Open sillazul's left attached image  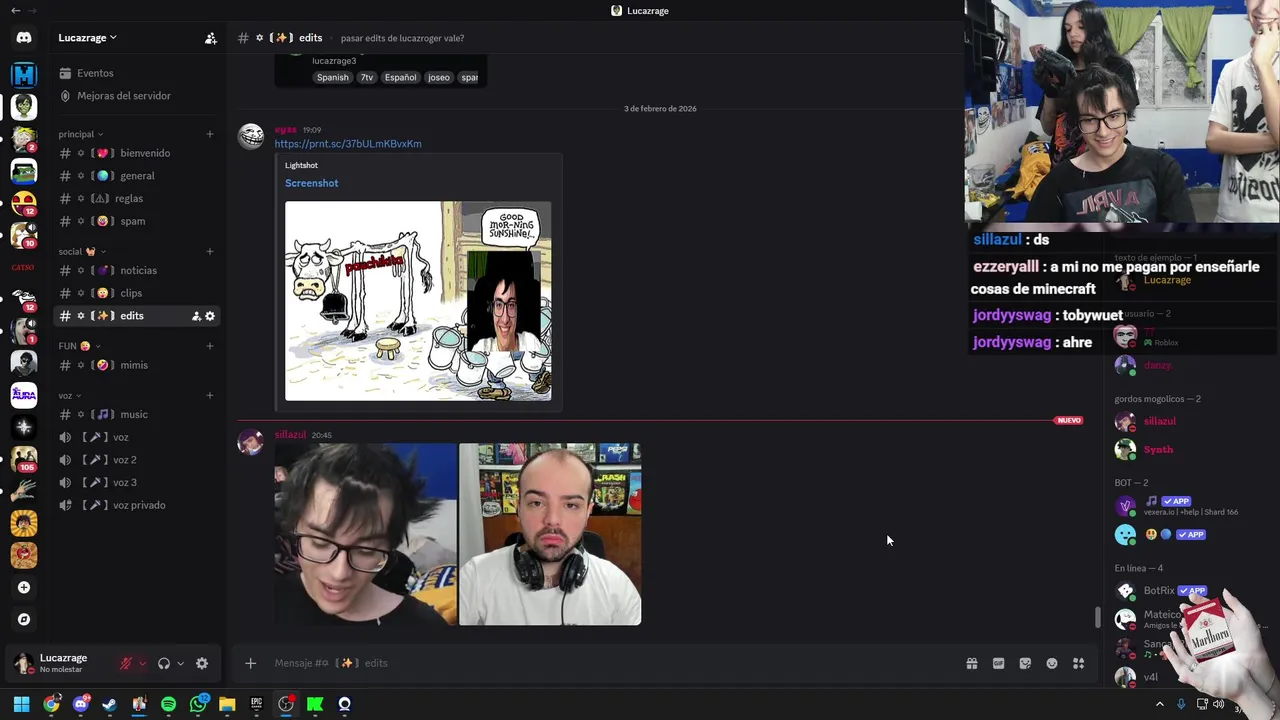click(x=366, y=534)
